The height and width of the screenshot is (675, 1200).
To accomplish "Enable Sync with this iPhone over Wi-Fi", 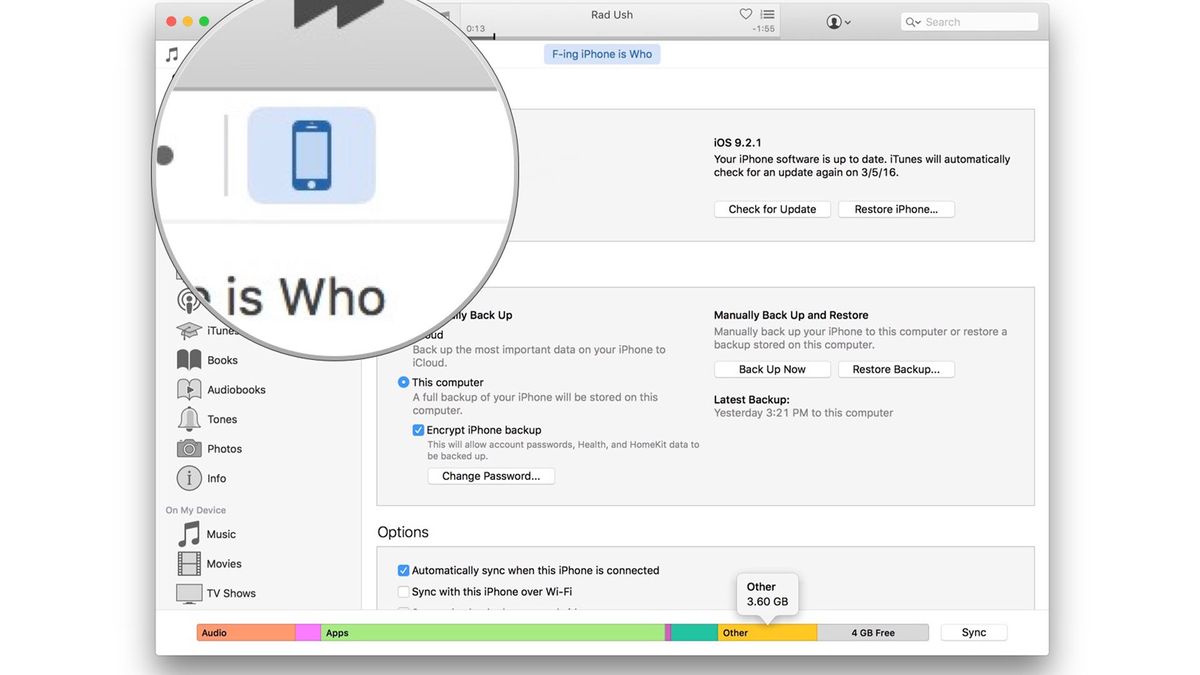I will click(403, 591).
